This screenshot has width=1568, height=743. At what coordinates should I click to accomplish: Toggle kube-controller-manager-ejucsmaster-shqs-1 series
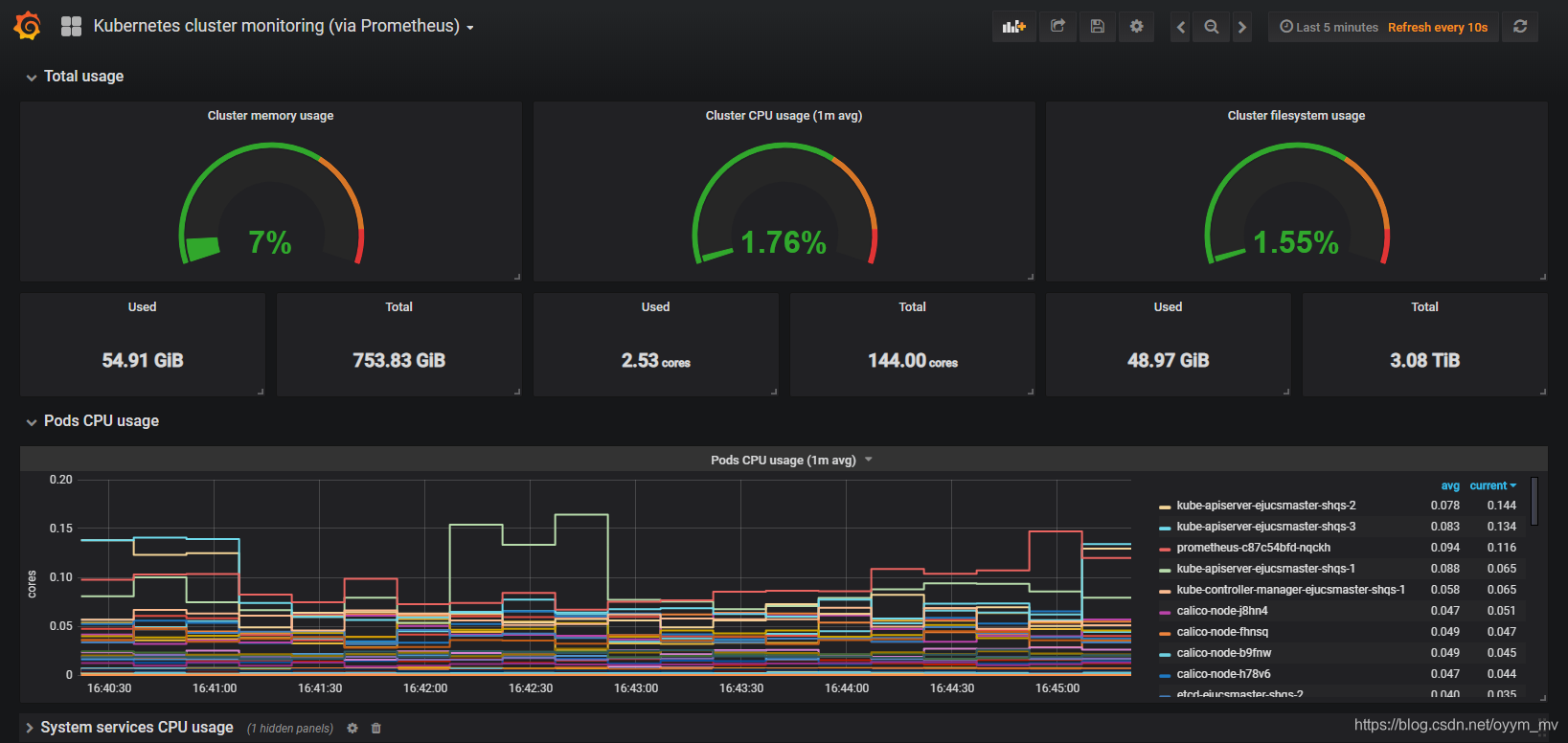[x=1290, y=590]
